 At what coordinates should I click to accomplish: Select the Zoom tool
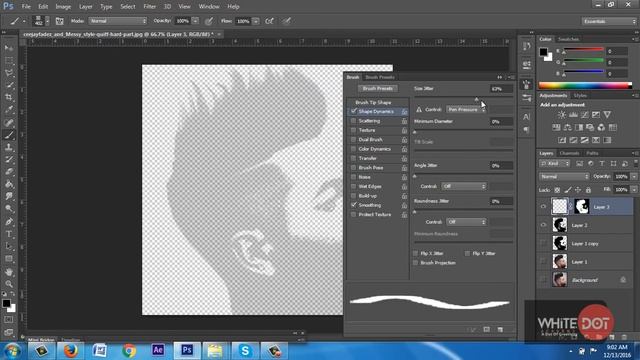point(9,284)
